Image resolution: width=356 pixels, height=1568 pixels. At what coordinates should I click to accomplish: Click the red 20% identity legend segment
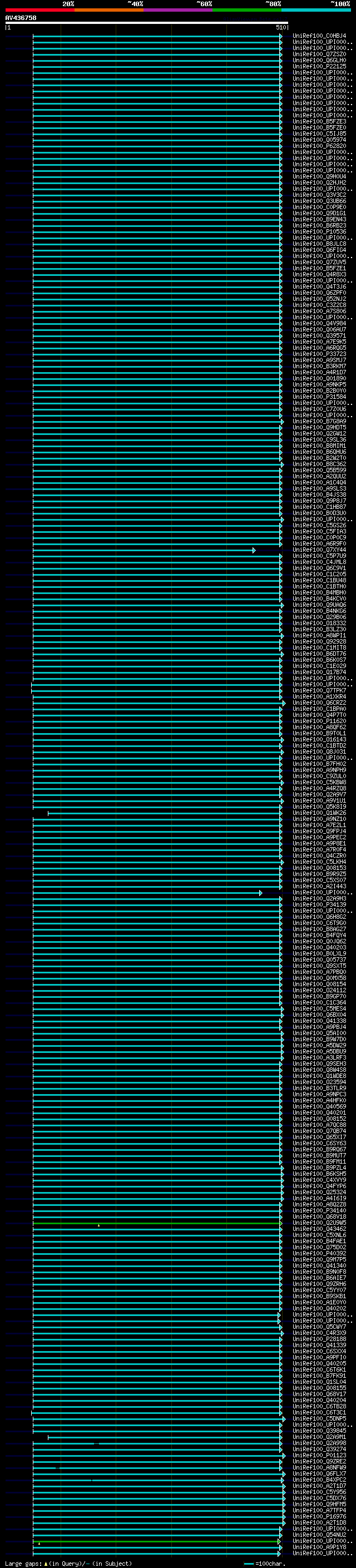tap(40, 10)
